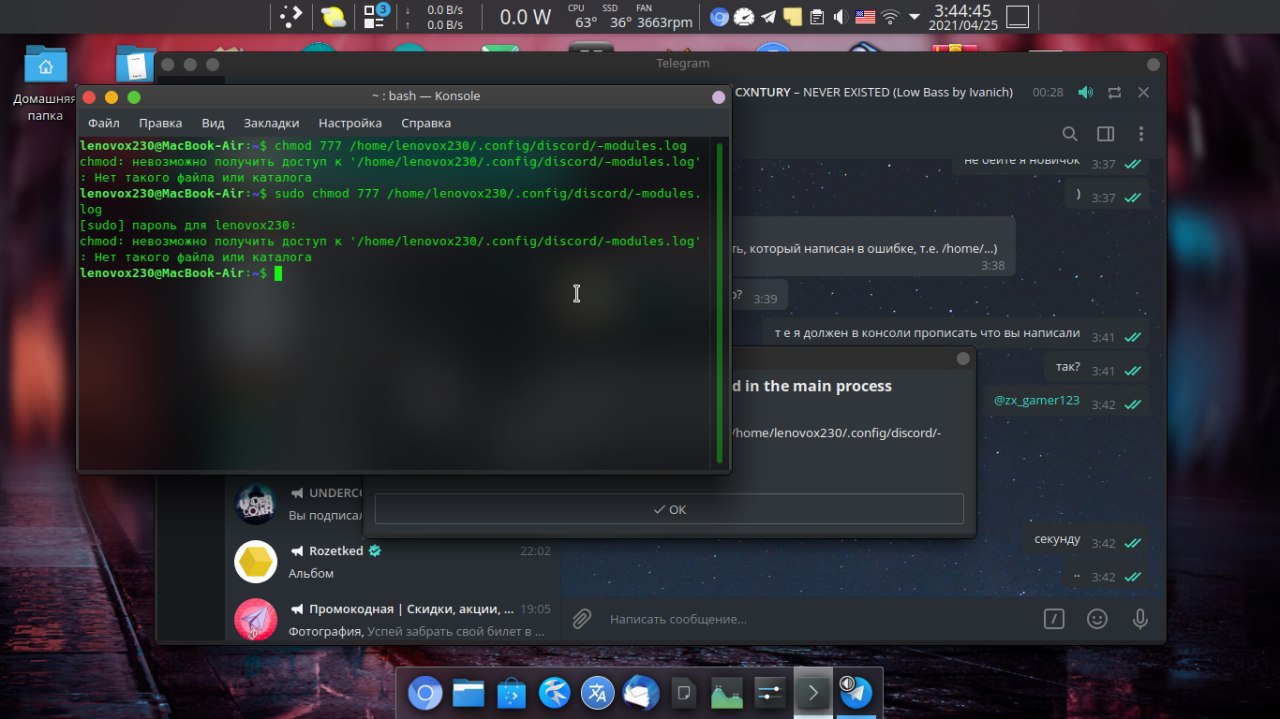Switch to Konsole via its dock icon
Image resolution: width=1280 pixels, height=719 pixels.
[x=813, y=693]
